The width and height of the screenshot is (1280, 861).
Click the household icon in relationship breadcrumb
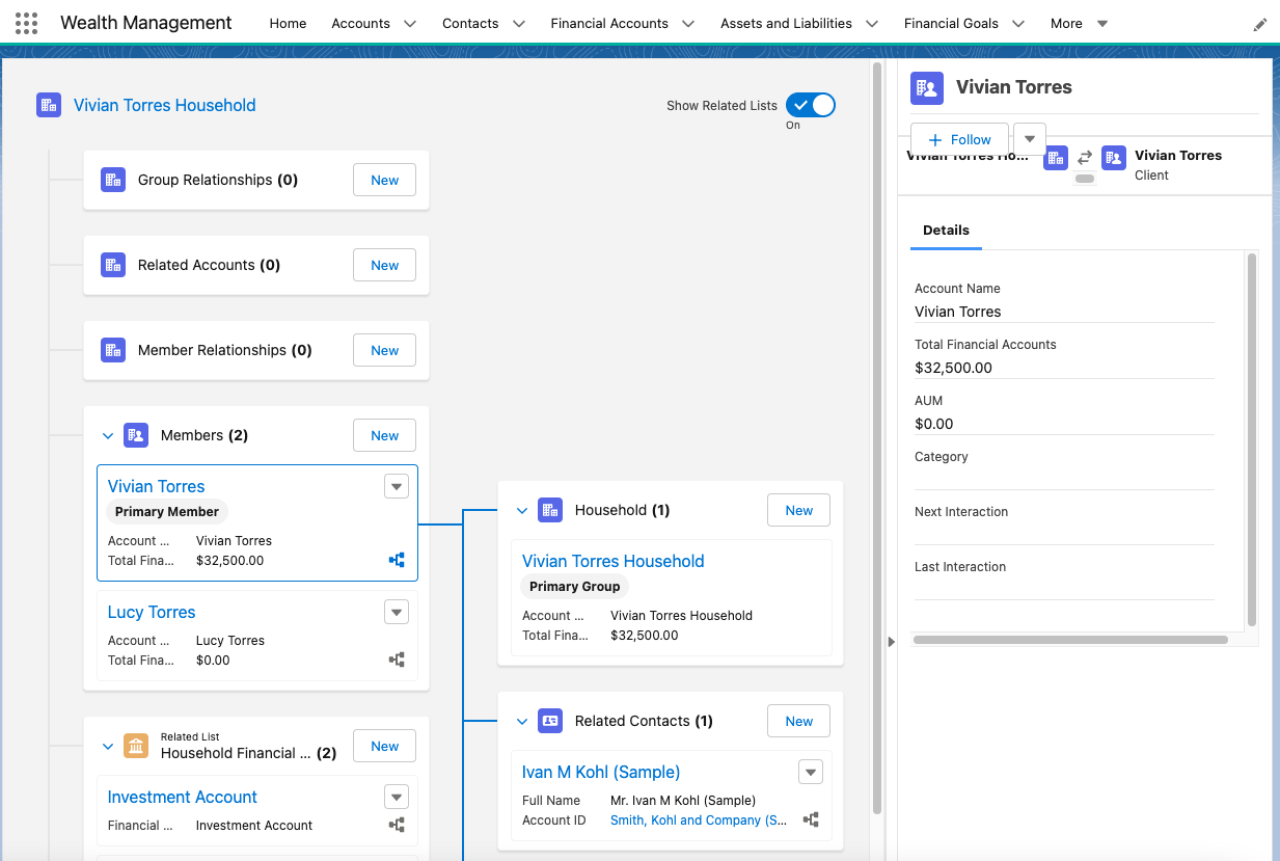pos(1056,157)
